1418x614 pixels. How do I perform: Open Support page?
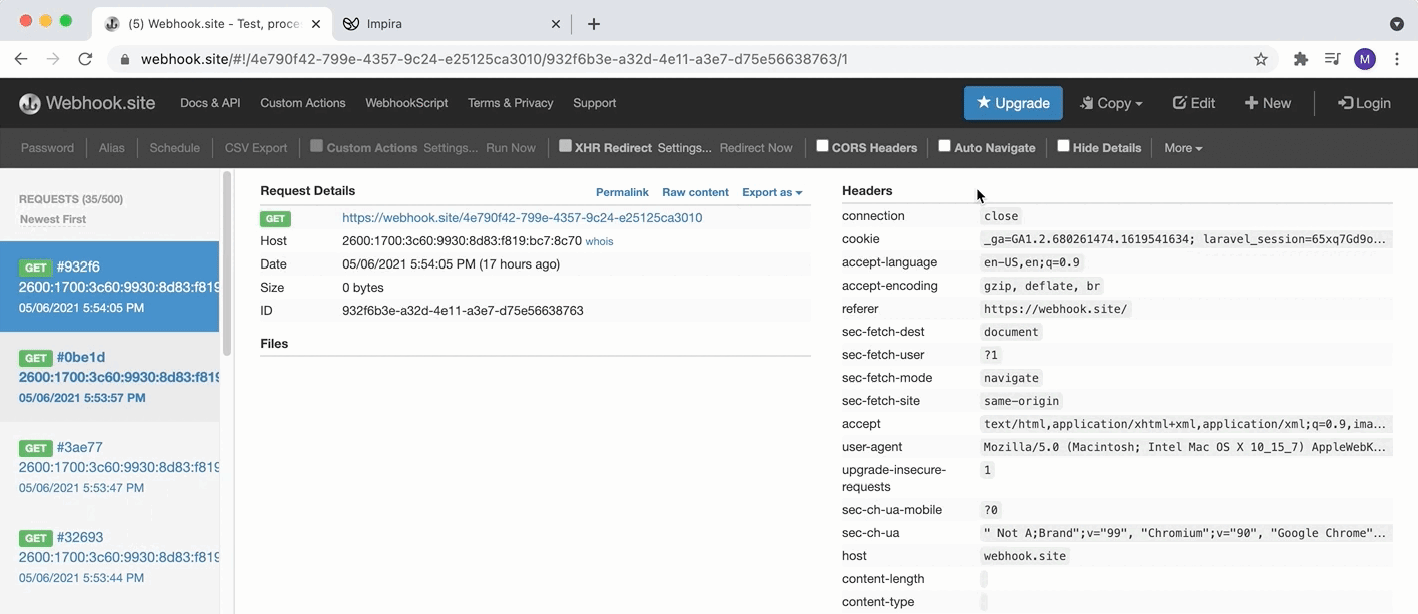pyautogui.click(x=595, y=103)
